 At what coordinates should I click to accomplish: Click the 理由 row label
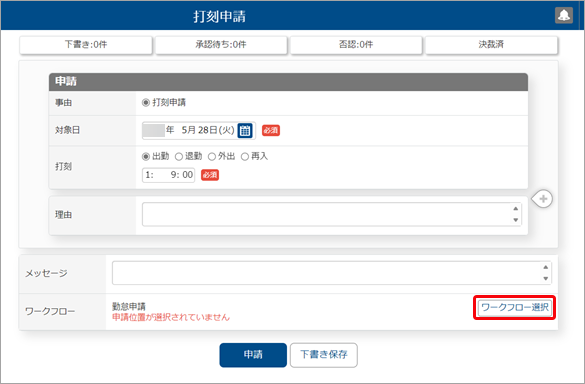click(x=63, y=215)
